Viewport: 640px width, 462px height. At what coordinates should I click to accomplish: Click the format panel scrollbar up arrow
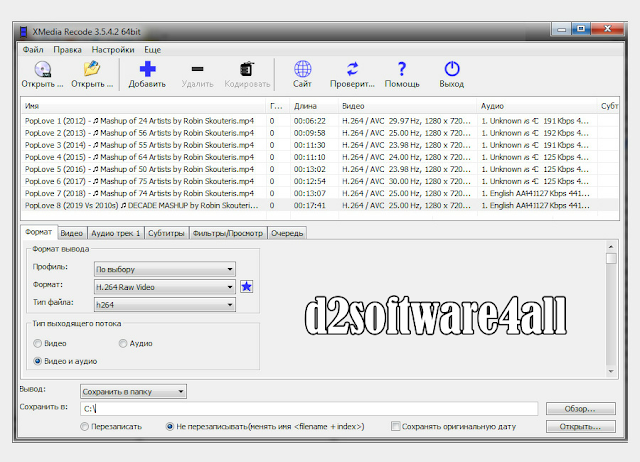coord(611,247)
